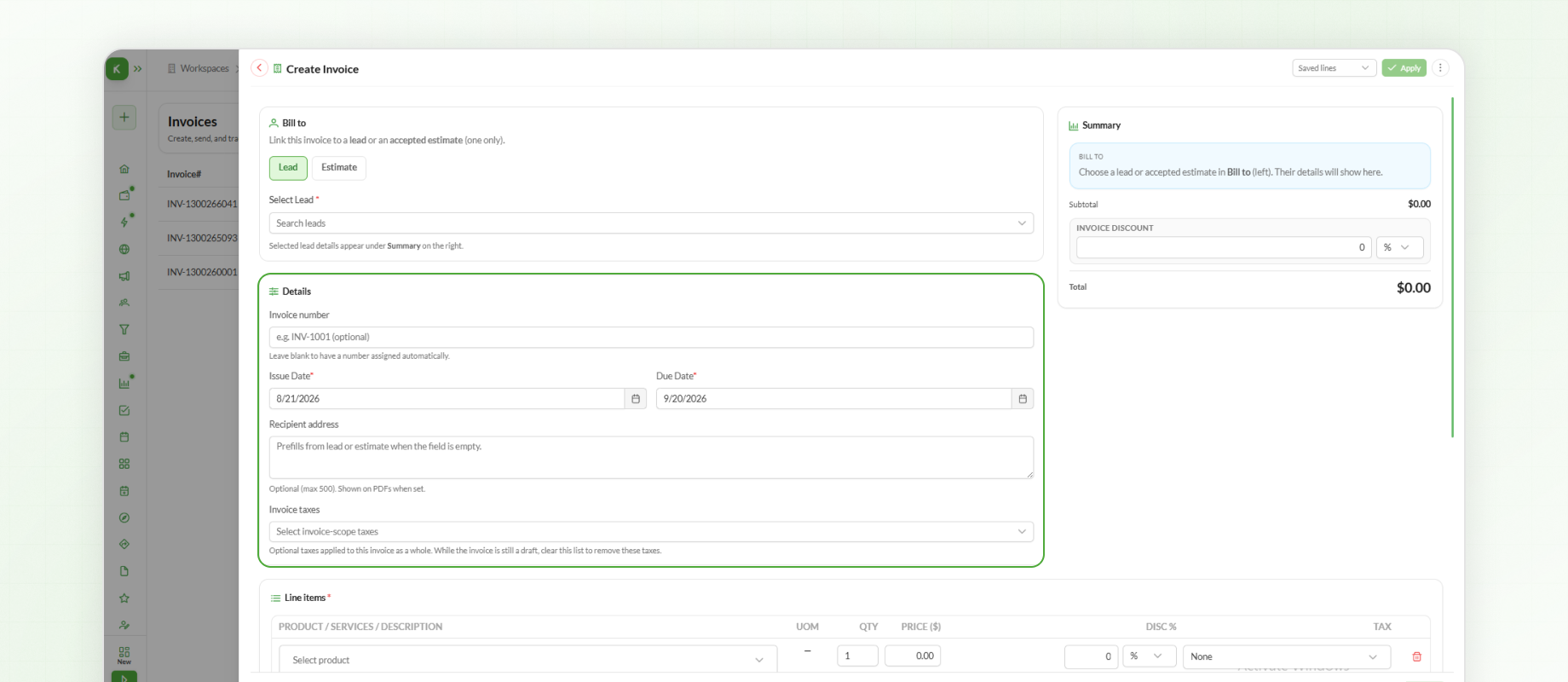Open line item discount type dropdown
Image resolution: width=1568 pixels, height=682 pixels.
click(x=1150, y=656)
